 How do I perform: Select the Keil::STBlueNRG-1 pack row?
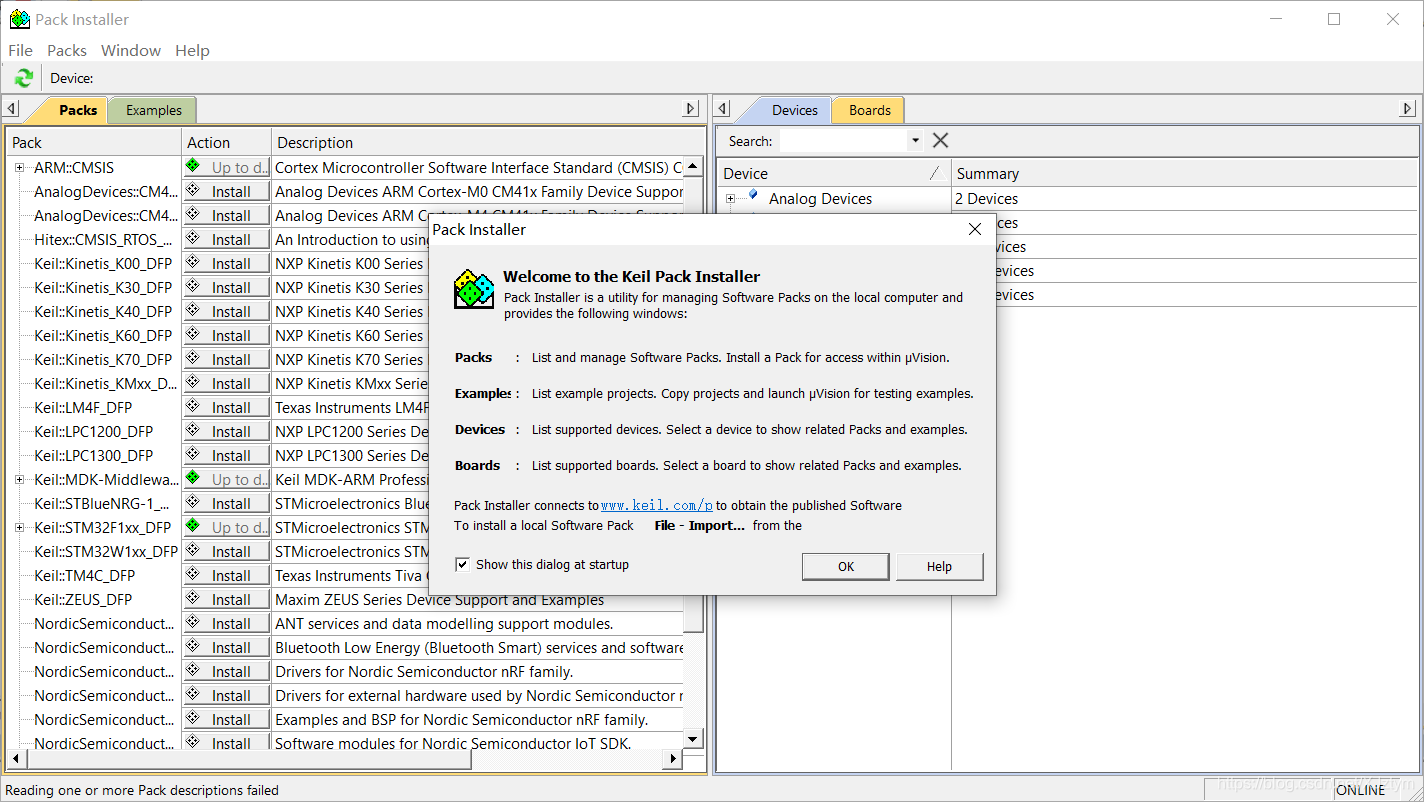point(102,504)
